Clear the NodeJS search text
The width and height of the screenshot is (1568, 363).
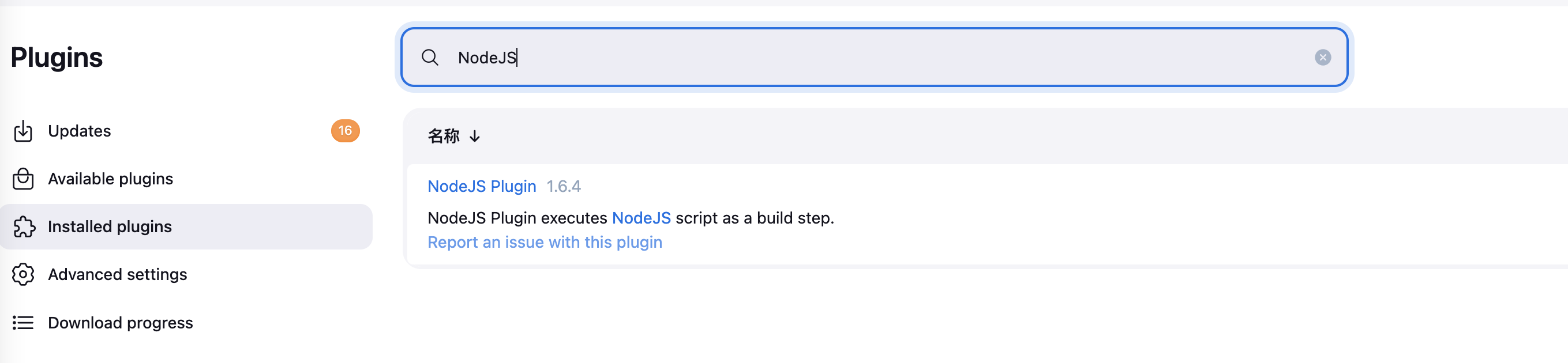1322,58
